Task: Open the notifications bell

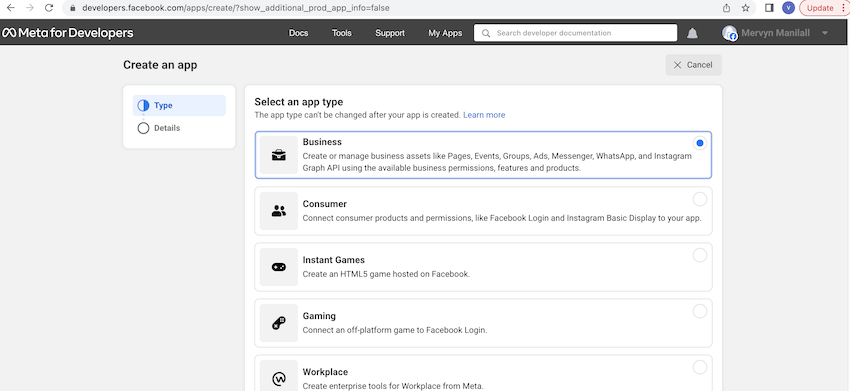Action: pyautogui.click(x=692, y=33)
